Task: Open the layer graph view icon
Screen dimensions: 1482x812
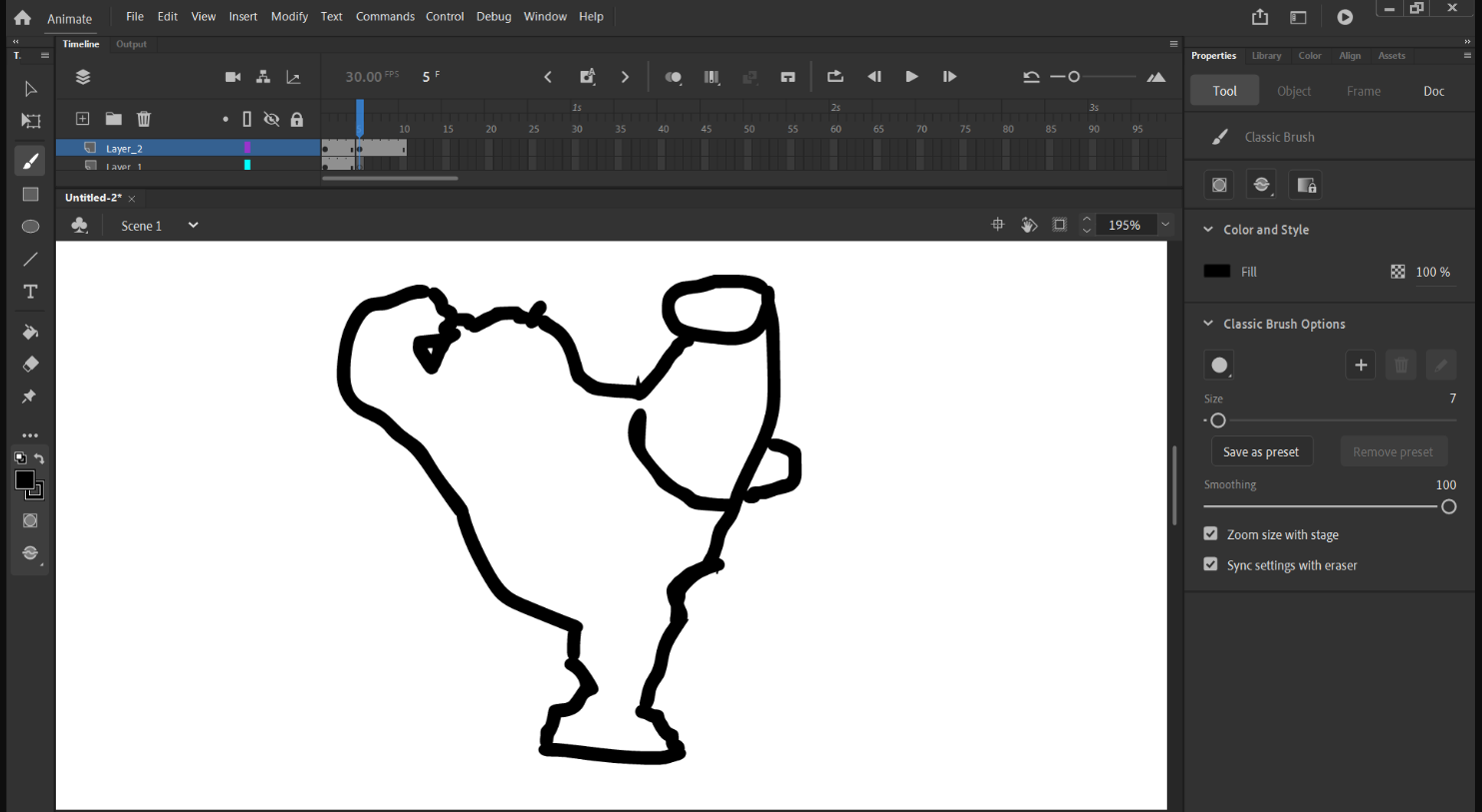Action: 293,77
